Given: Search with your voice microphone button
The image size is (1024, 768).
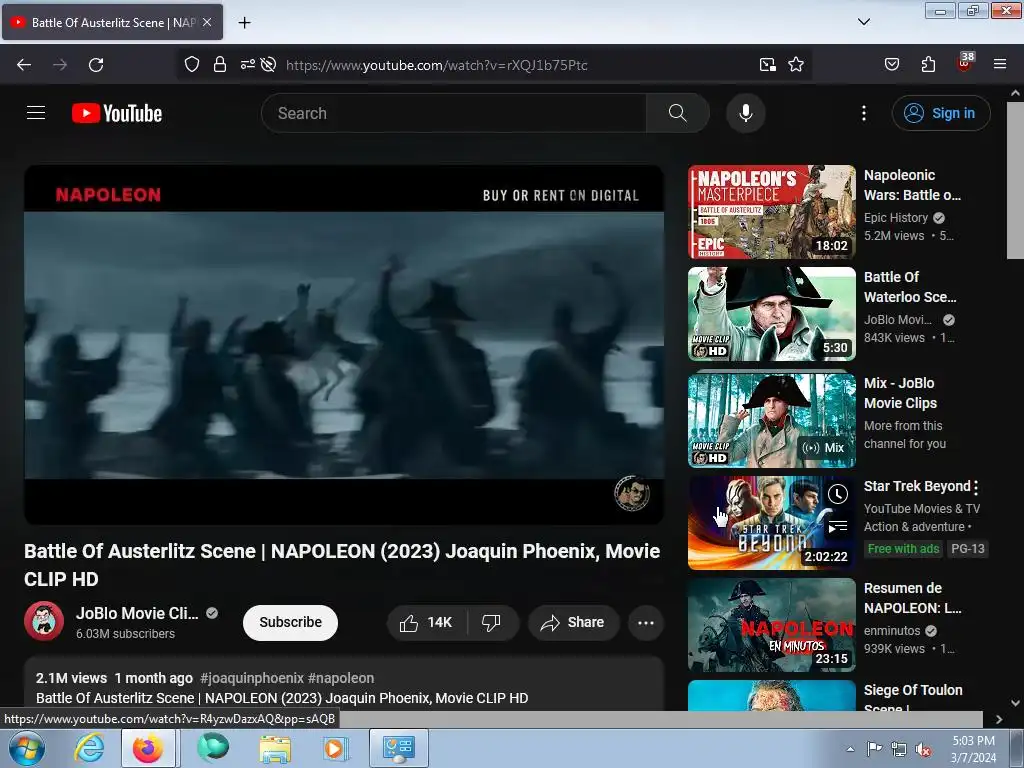Looking at the screenshot, I should [x=746, y=113].
